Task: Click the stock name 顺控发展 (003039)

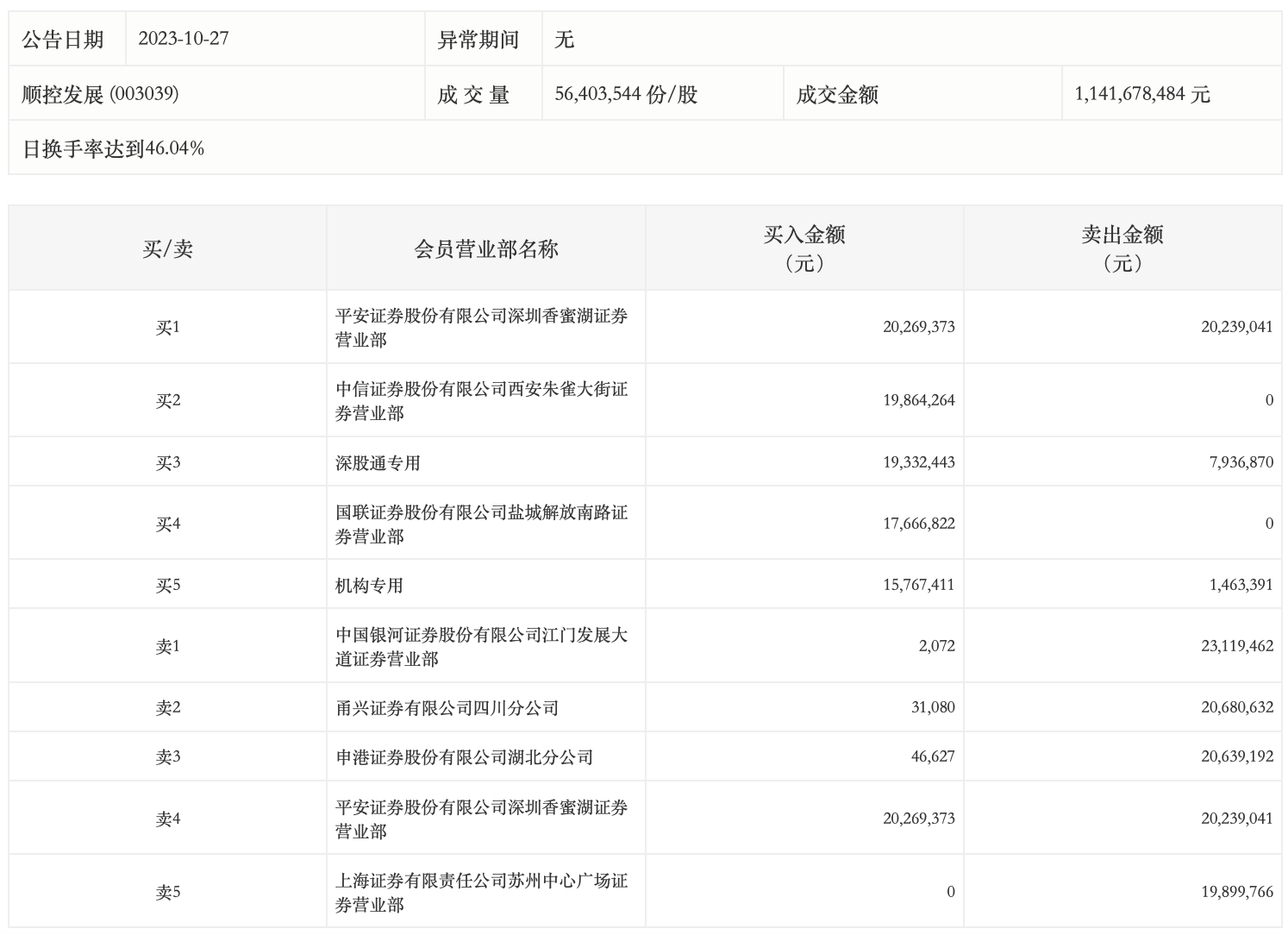Action: 100,94
